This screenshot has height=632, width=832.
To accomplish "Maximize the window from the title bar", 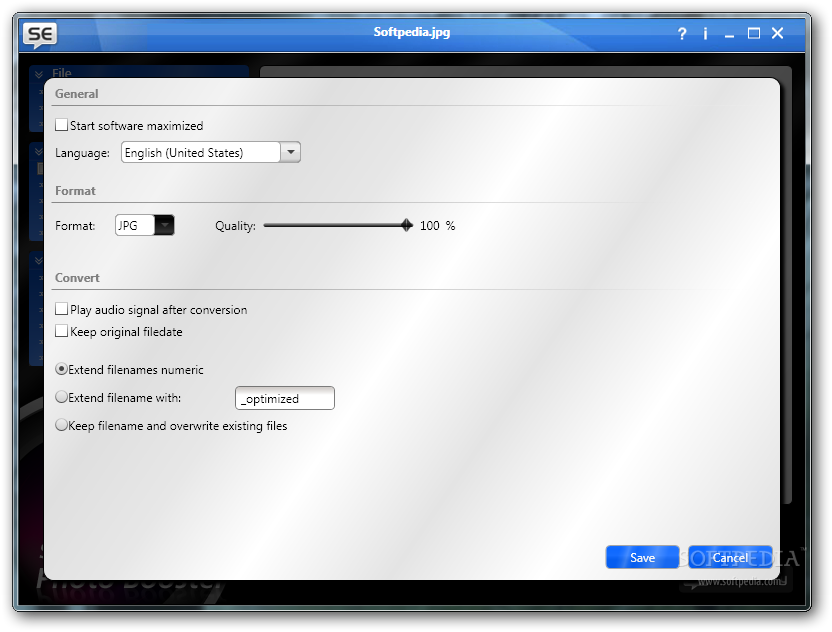I will [x=753, y=33].
